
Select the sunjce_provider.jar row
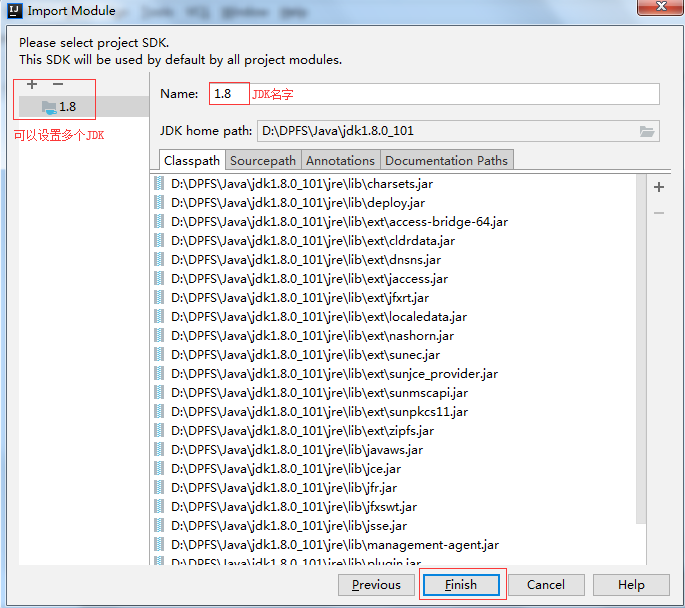pos(393,374)
